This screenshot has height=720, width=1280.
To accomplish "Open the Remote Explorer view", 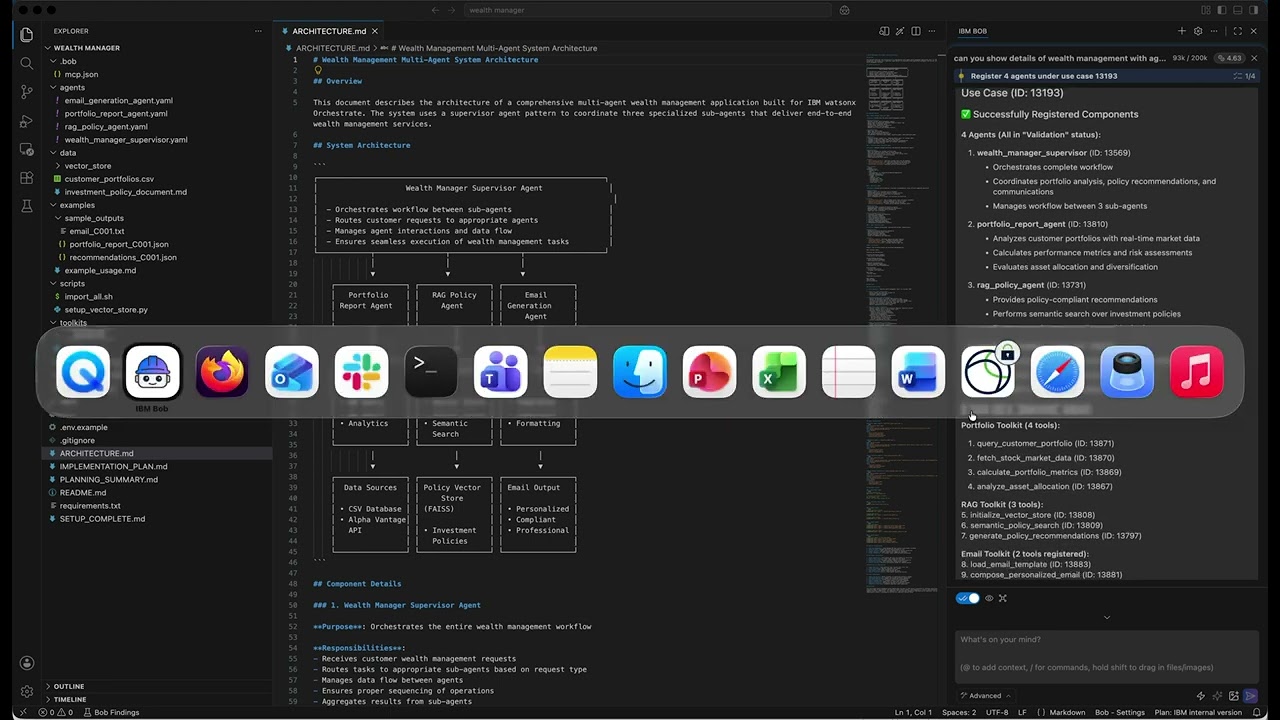I will pyautogui.click(x=27, y=149).
